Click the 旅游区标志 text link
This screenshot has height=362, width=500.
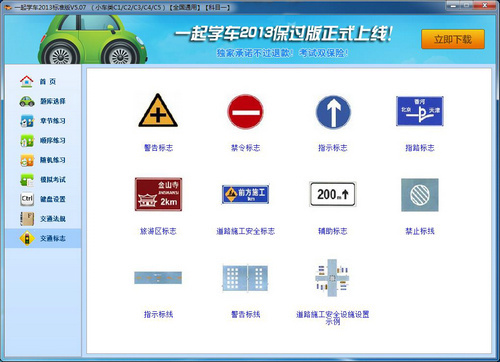[x=158, y=231]
